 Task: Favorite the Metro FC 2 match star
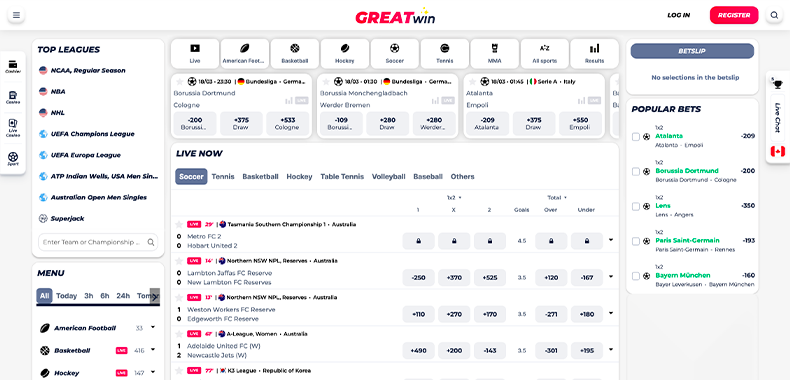[178, 224]
